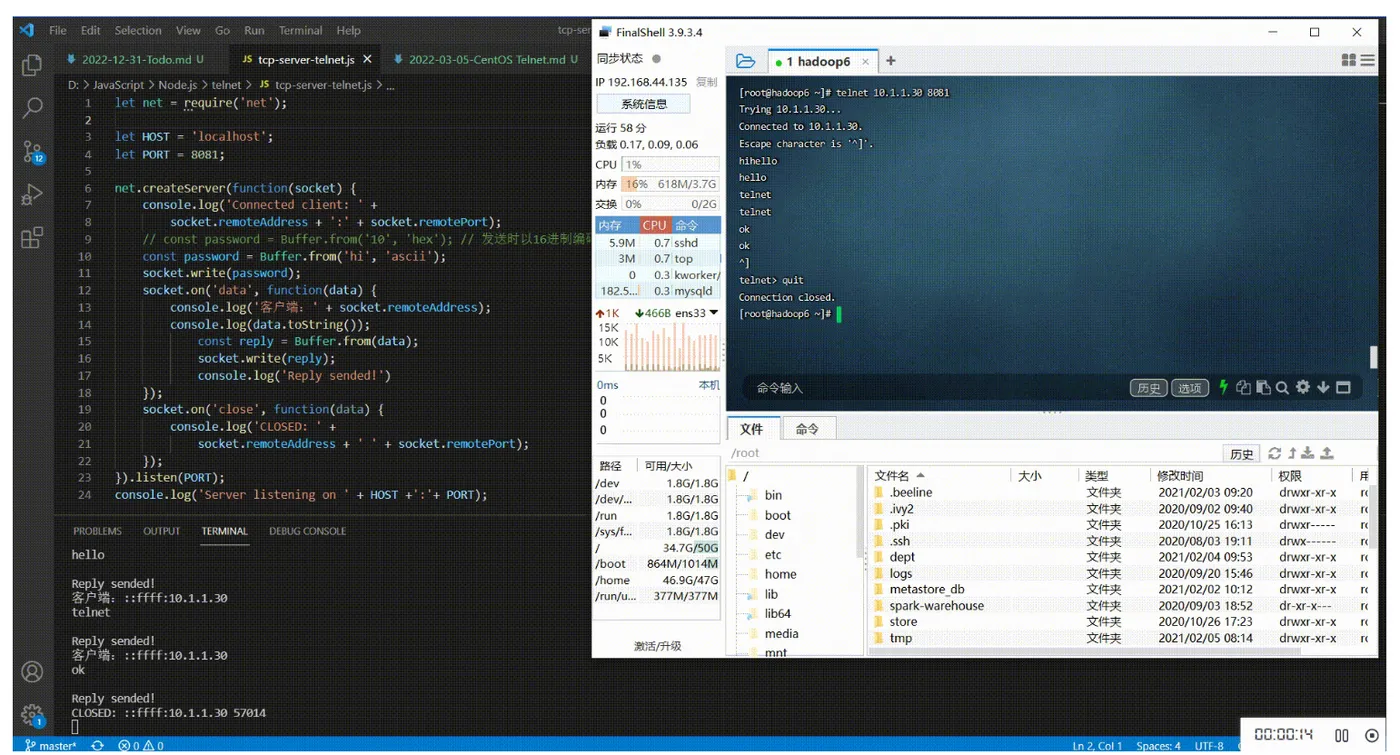Click 激活/升级 link at bottom

coord(657,646)
